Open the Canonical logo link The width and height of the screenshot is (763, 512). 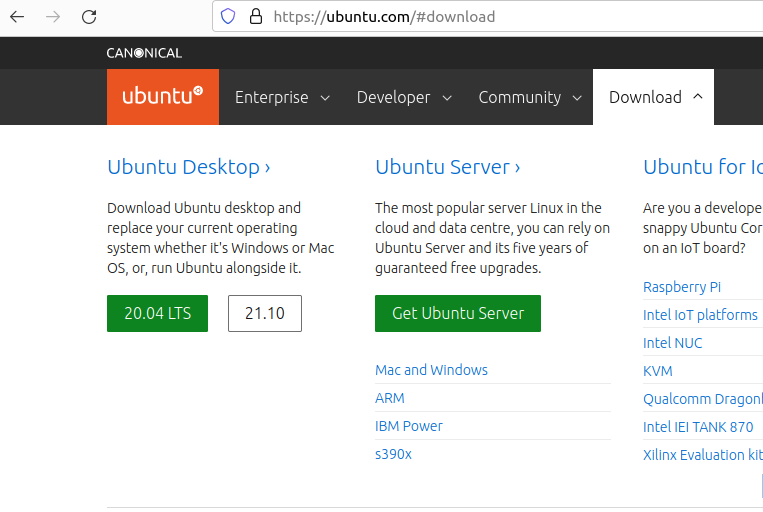144,53
